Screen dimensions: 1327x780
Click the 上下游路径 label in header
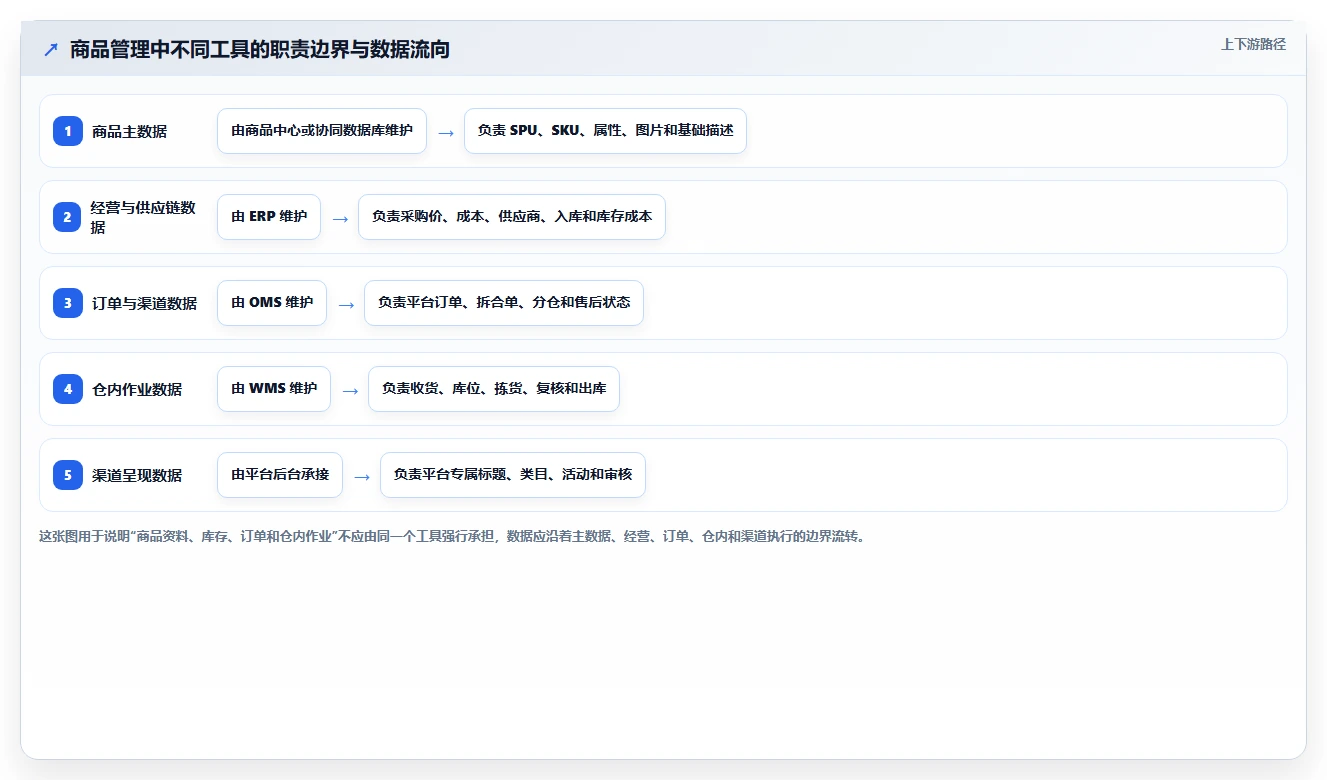click(x=1253, y=44)
